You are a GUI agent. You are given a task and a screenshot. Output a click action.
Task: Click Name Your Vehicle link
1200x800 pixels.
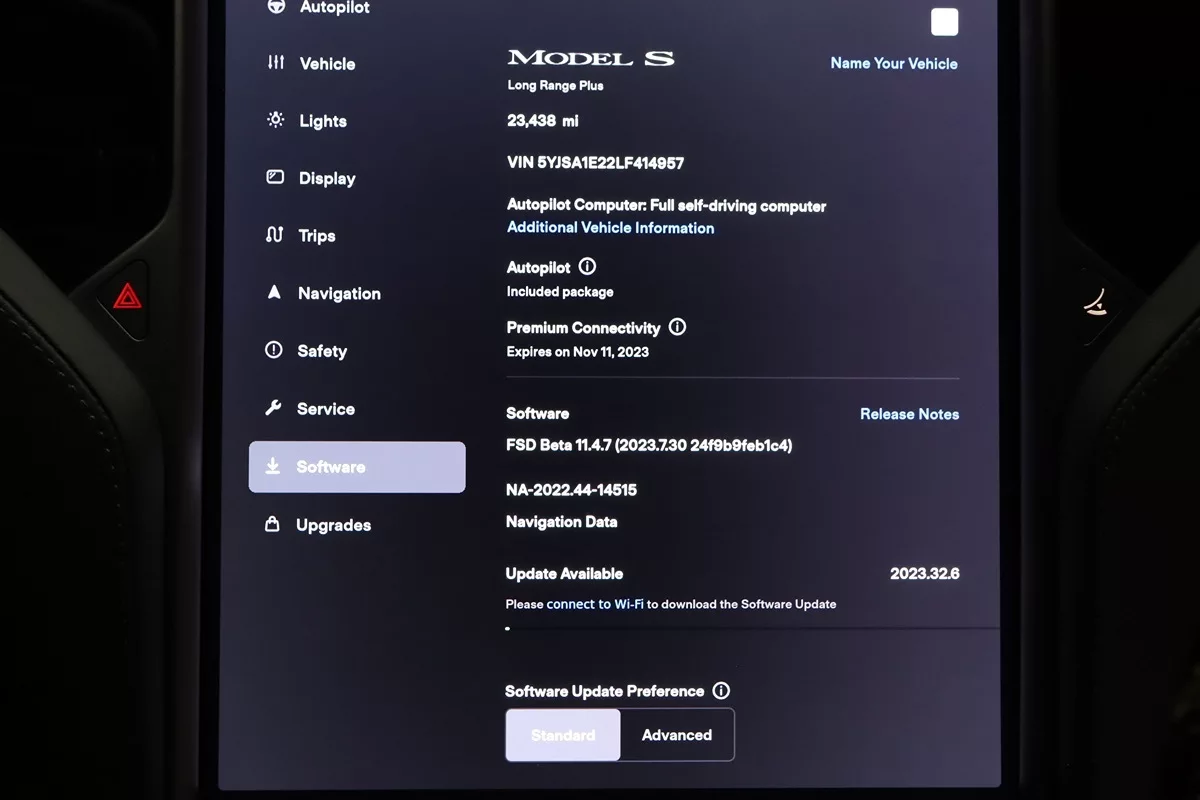click(x=893, y=63)
